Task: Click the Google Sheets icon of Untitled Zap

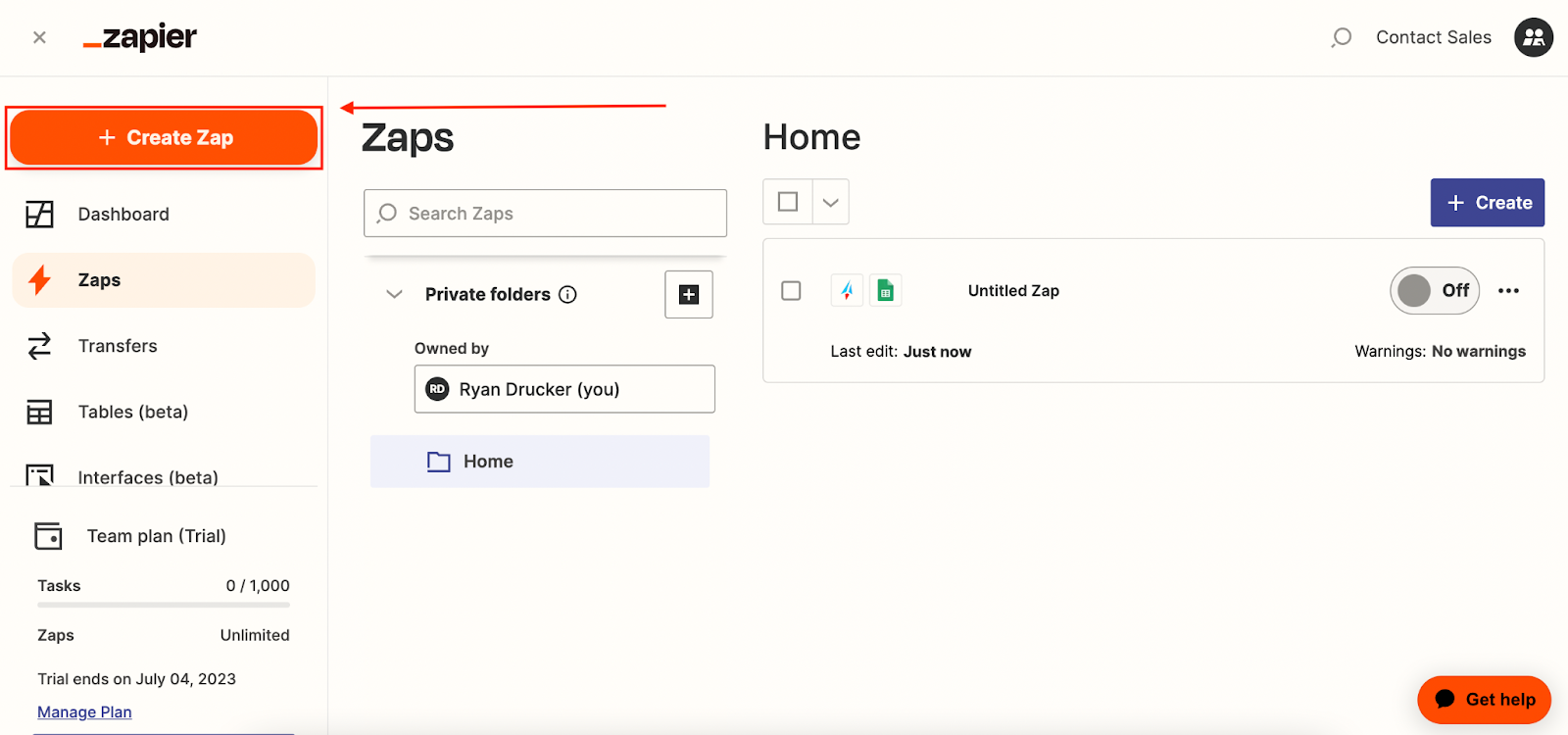Action: tap(885, 290)
